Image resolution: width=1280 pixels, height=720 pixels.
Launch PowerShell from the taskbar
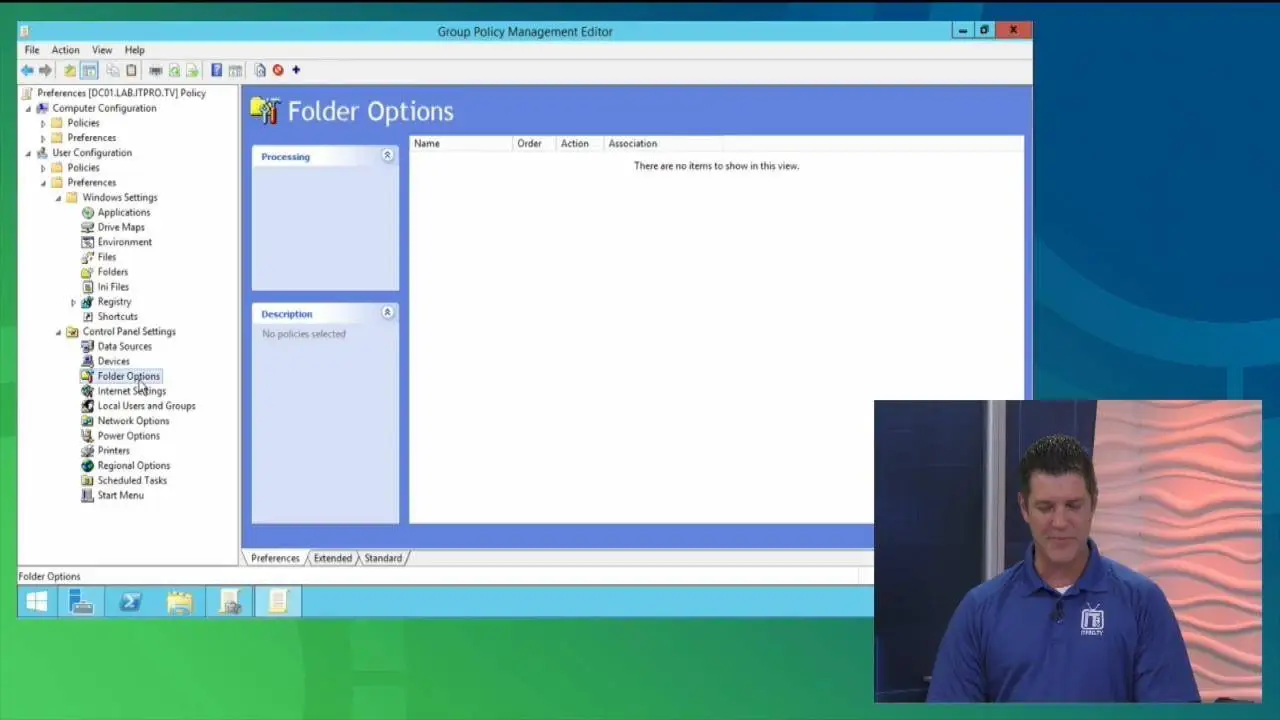pyautogui.click(x=130, y=601)
